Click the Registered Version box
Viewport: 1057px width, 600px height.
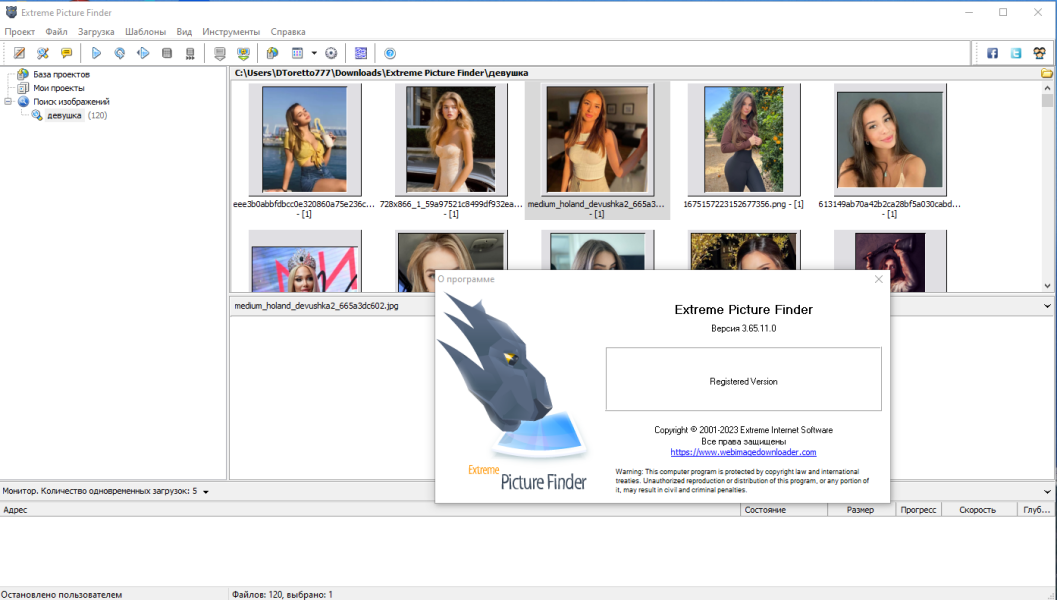(744, 379)
